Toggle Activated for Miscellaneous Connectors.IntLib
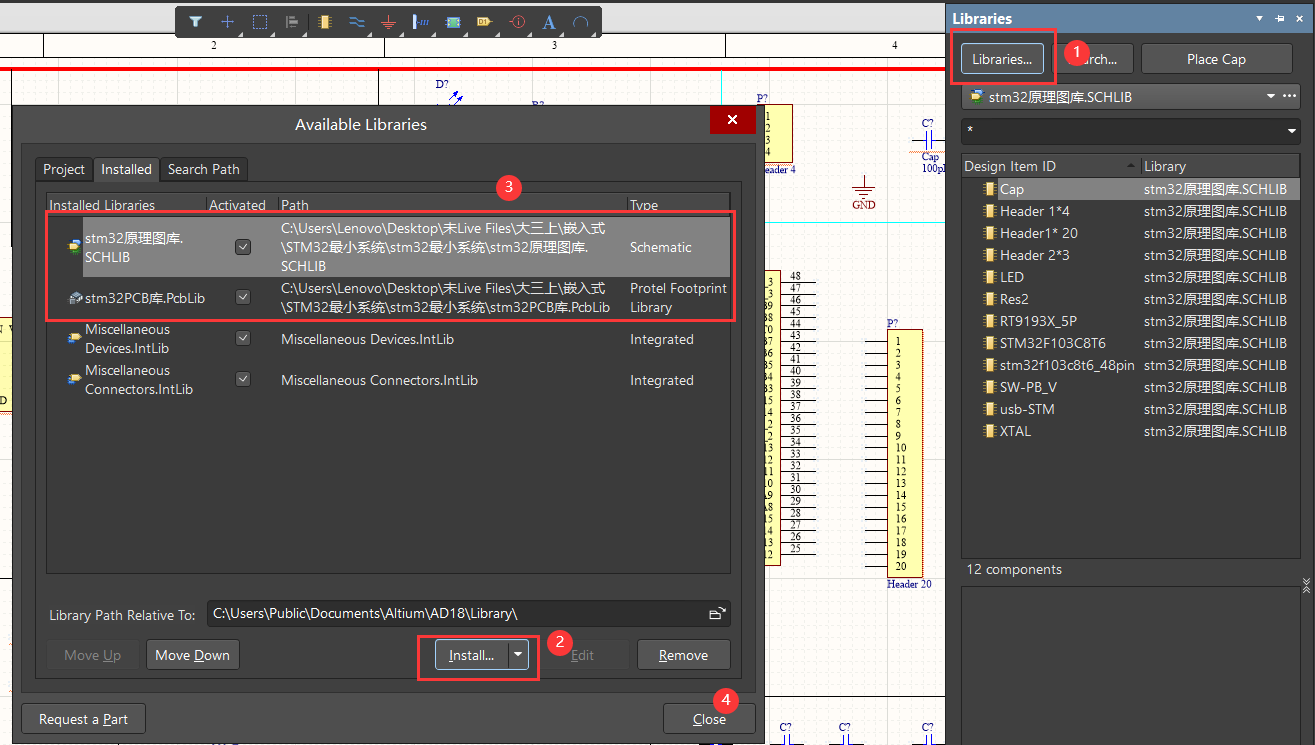This screenshot has width=1315, height=745. (x=243, y=380)
